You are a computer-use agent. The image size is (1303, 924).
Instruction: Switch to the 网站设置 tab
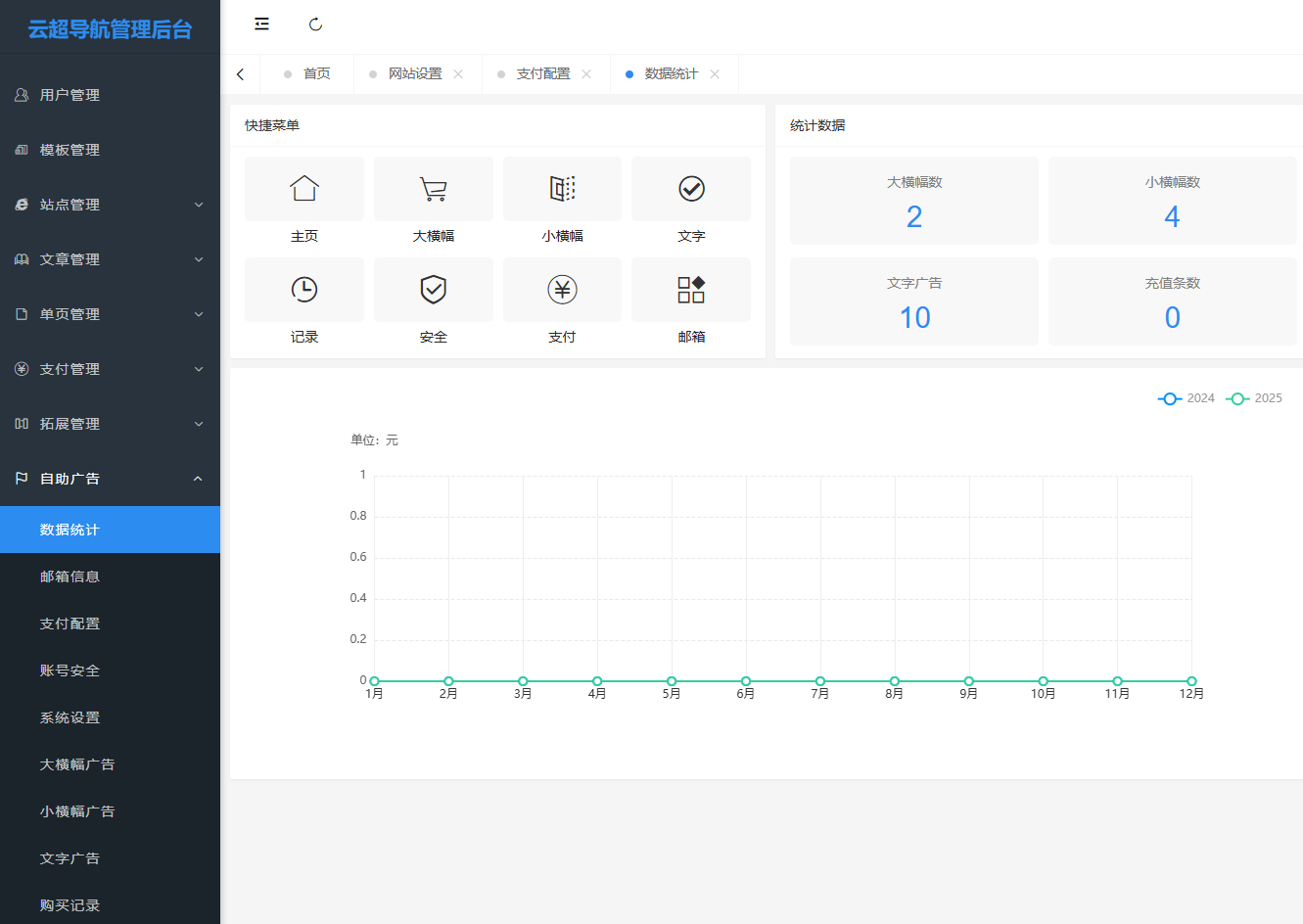[x=415, y=74]
